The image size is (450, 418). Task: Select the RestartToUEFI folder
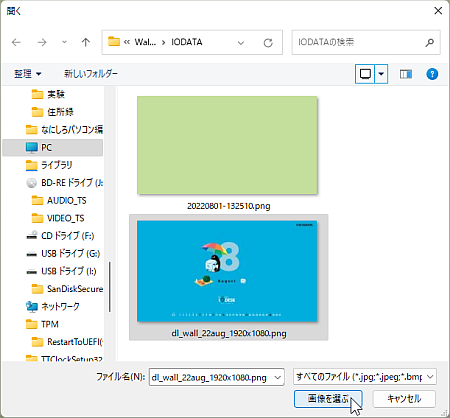point(67,342)
